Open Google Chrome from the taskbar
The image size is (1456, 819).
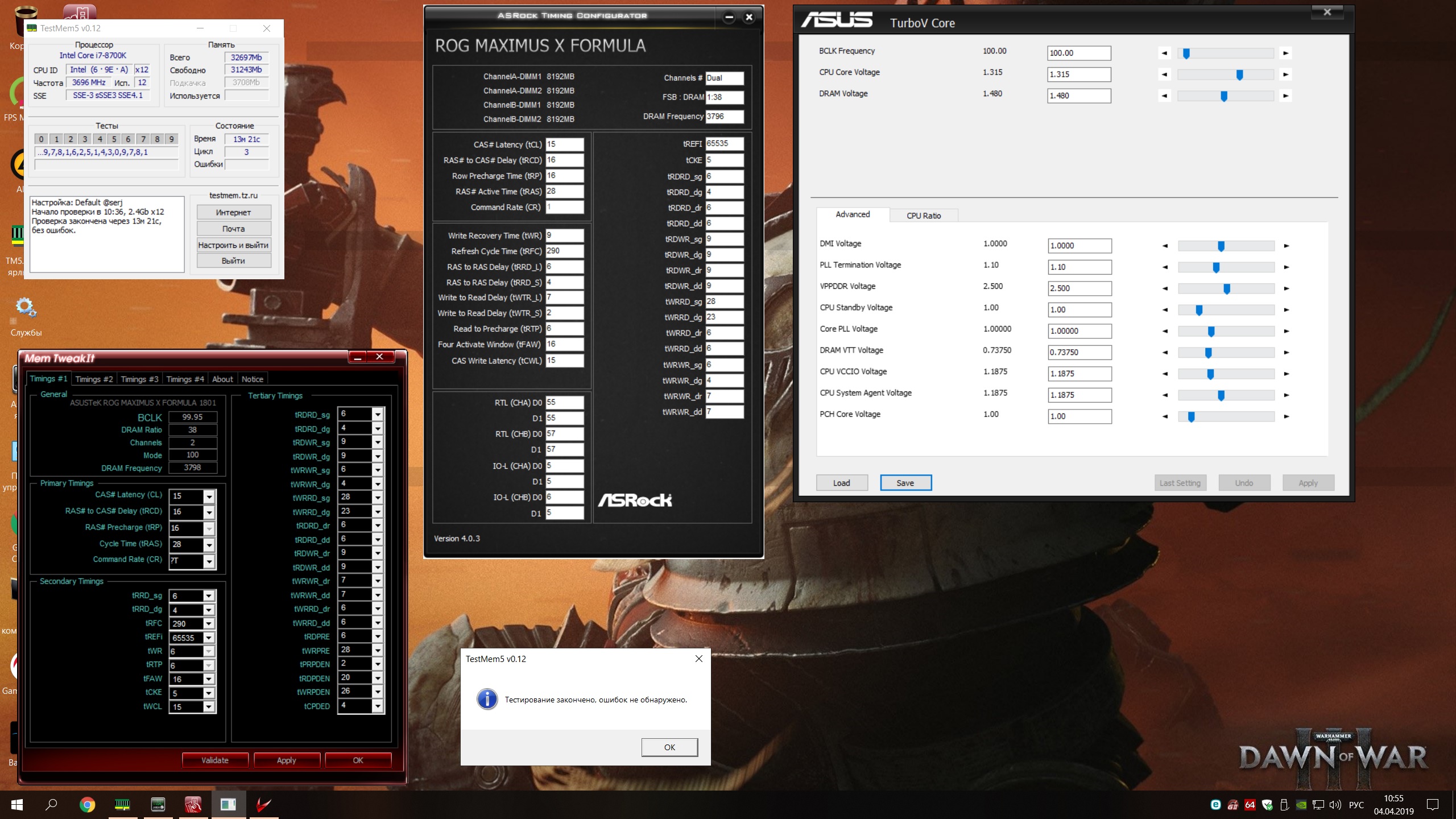(x=87, y=804)
